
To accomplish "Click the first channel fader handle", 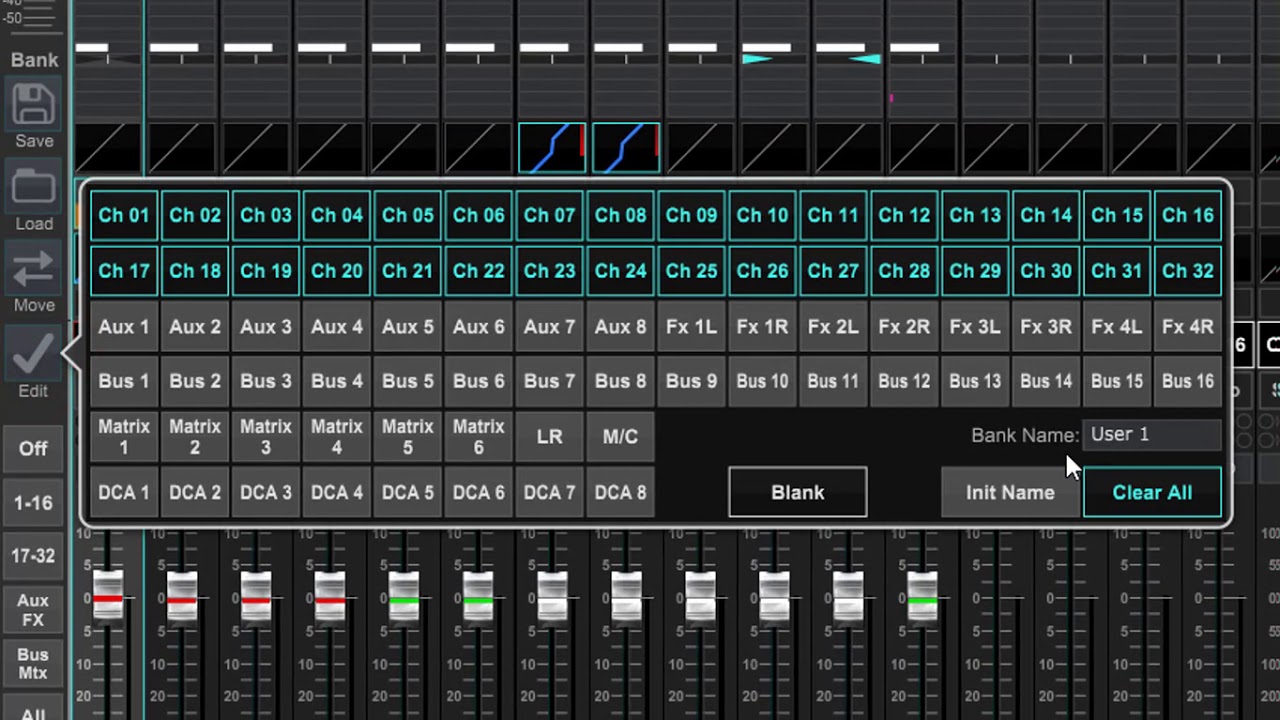I will [108, 597].
